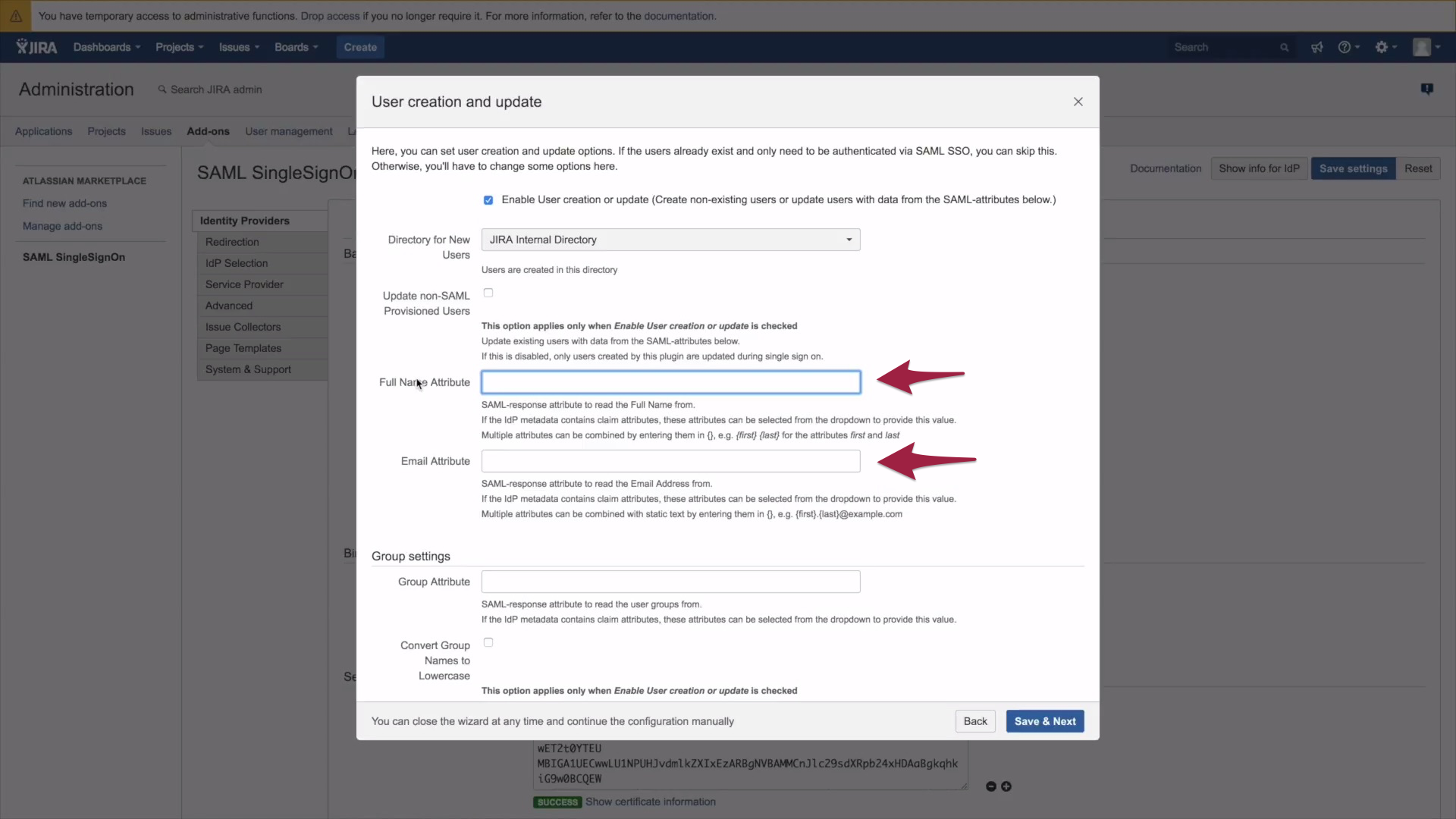The height and width of the screenshot is (819, 1456).
Task: Open Directory for New Users dropdown
Action: [670, 240]
